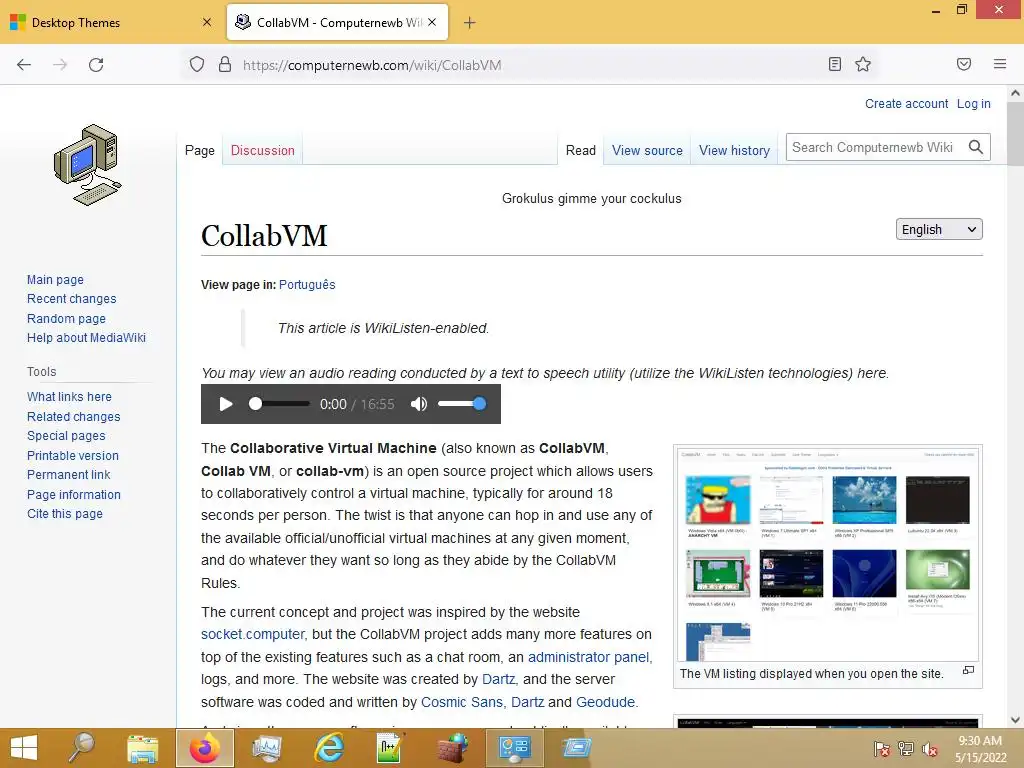Switch to the Desktop Themes tab
Viewport: 1024px width, 768px height.
click(x=111, y=22)
